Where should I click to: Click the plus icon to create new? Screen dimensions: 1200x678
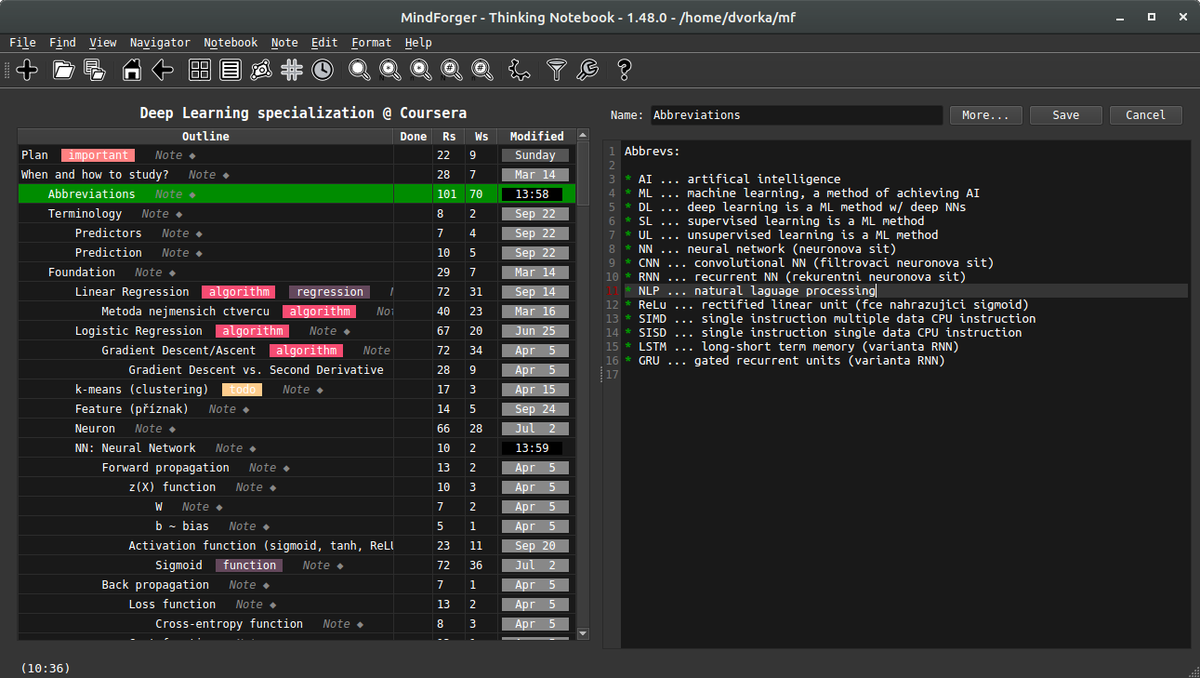pyautogui.click(x=28, y=70)
